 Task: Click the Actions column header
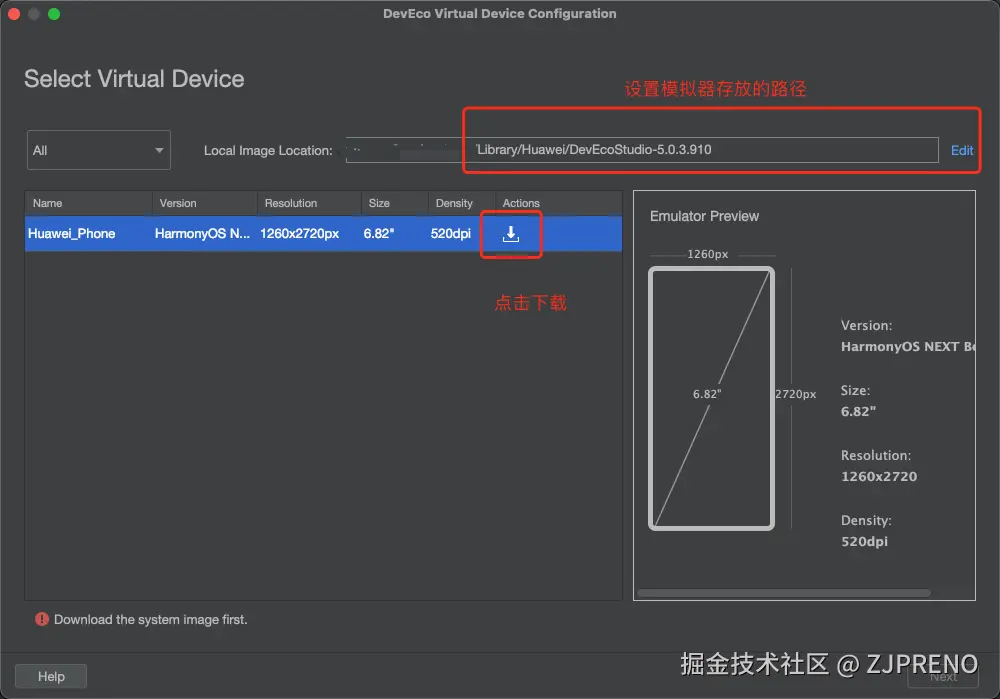coord(558,203)
